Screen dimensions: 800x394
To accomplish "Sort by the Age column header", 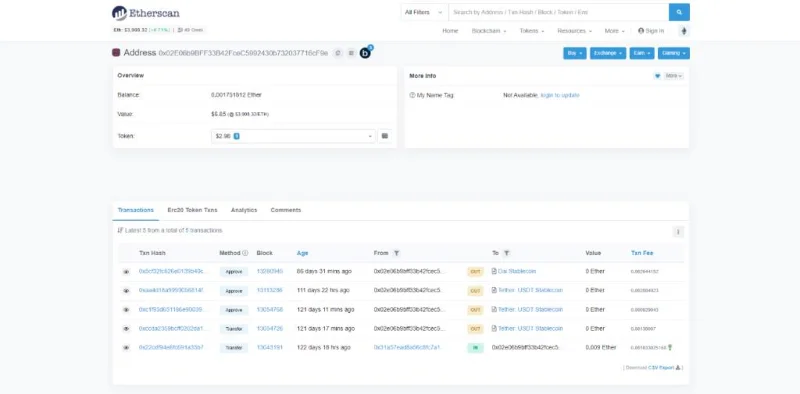I will tap(303, 253).
